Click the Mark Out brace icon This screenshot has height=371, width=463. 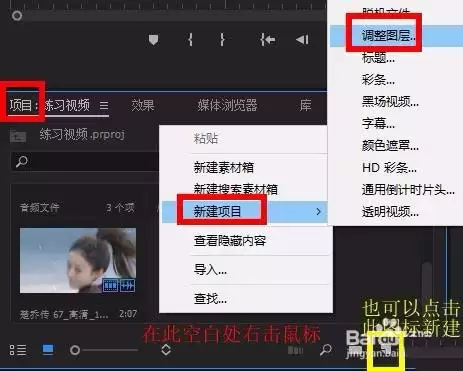(x=222, y=40)
